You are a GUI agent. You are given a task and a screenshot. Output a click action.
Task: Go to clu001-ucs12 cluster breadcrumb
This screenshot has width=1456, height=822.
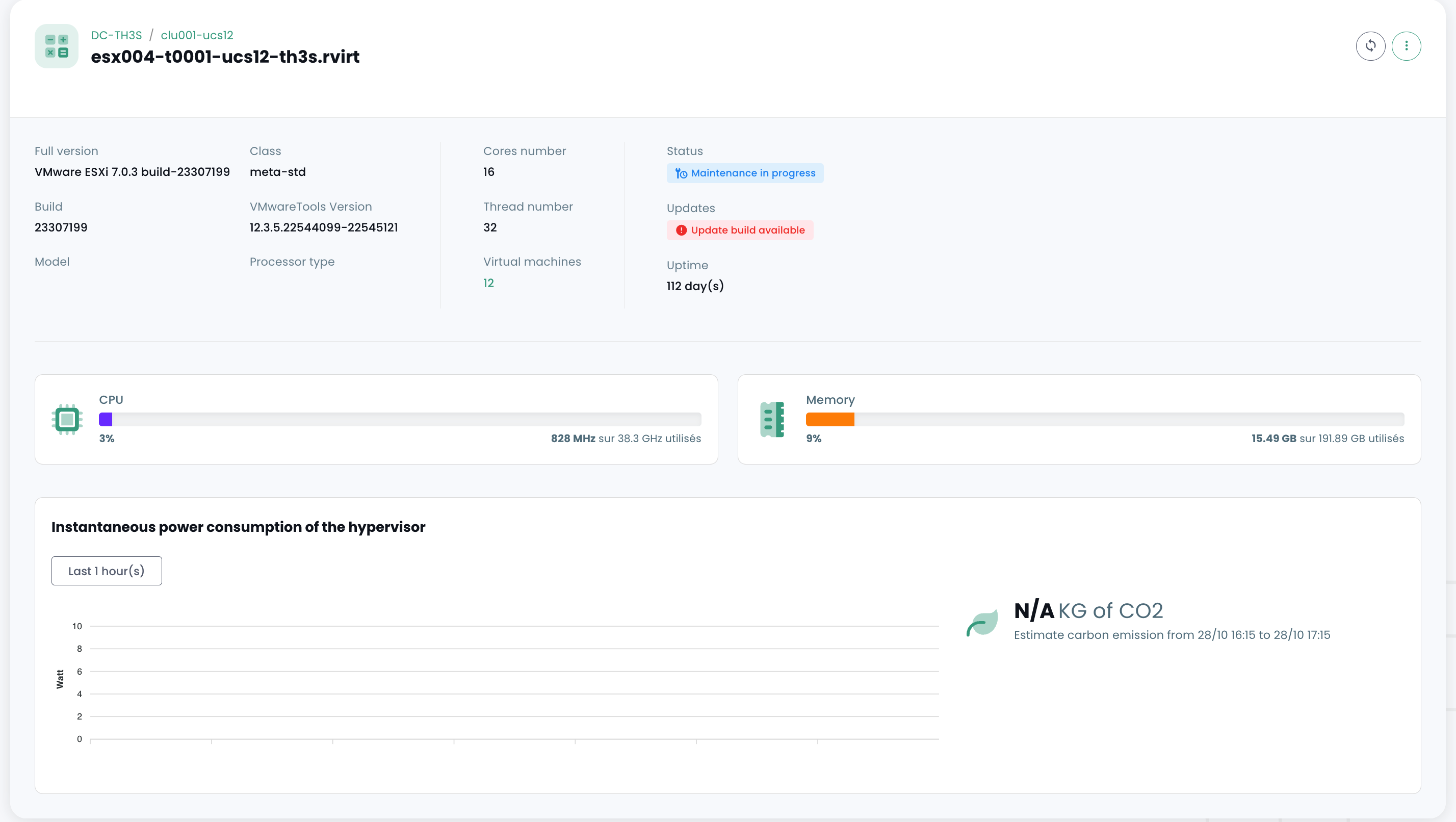(197, 35)
